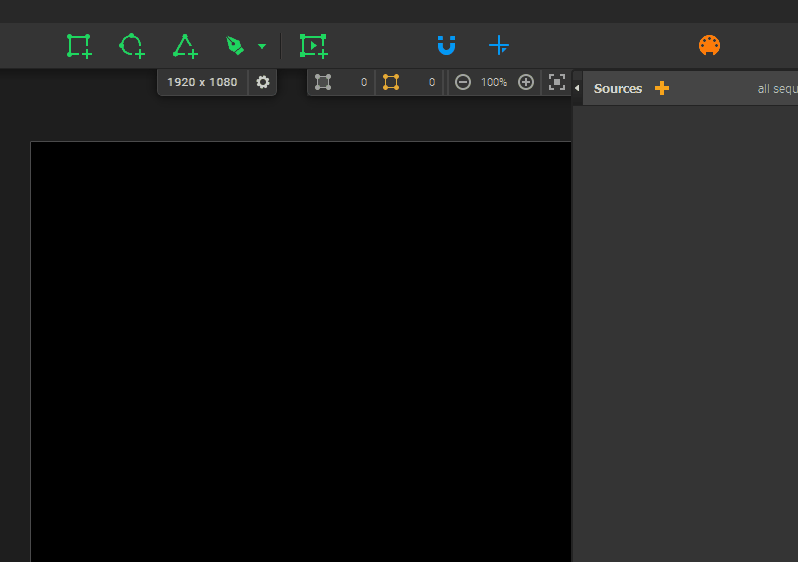Select the green pen drawing tool
Screen dimensions: 798x562
click(x=235, y=46)
